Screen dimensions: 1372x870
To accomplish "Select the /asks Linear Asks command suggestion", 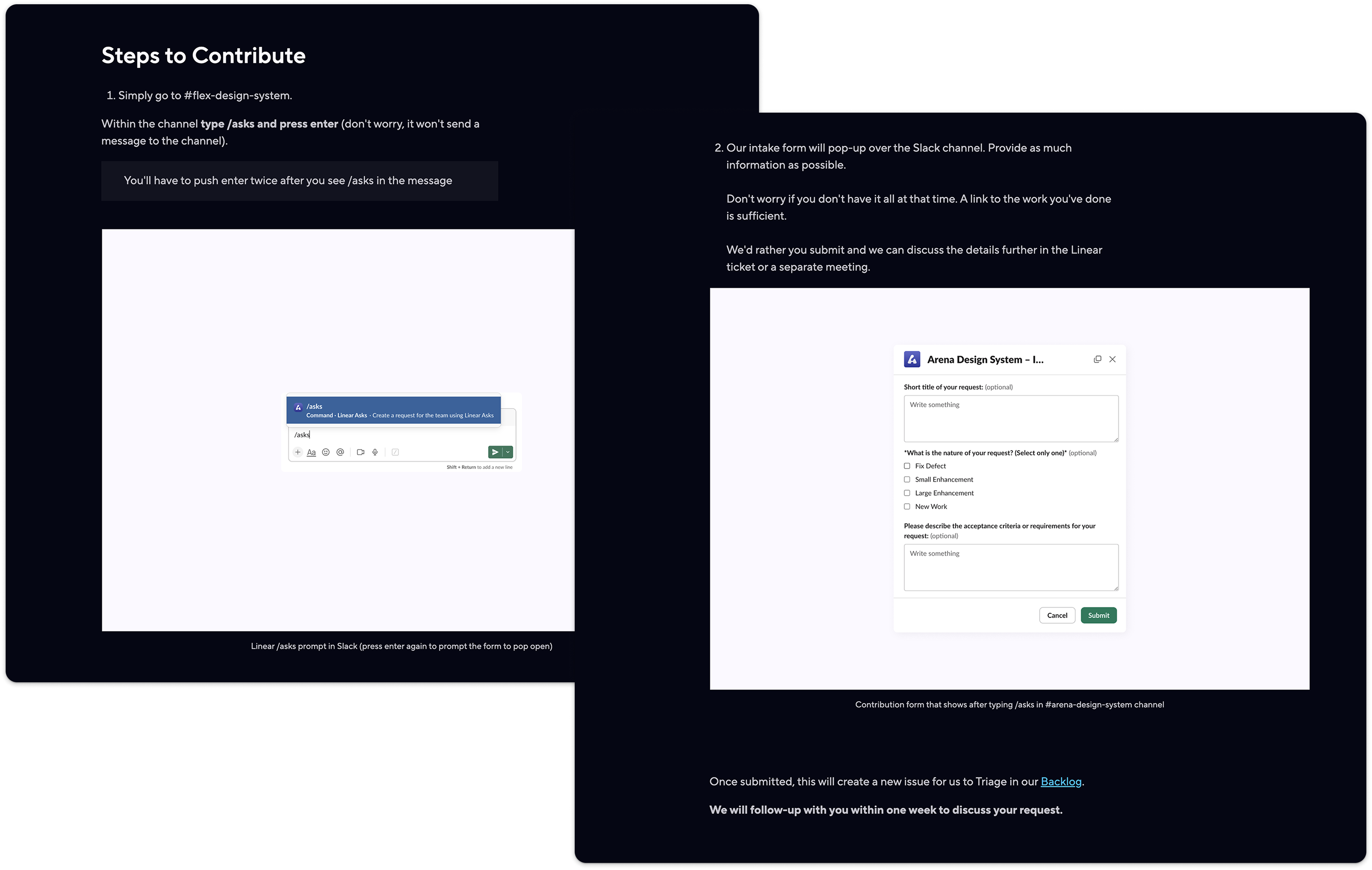I will pyautogui.click(x=394, y=411).
